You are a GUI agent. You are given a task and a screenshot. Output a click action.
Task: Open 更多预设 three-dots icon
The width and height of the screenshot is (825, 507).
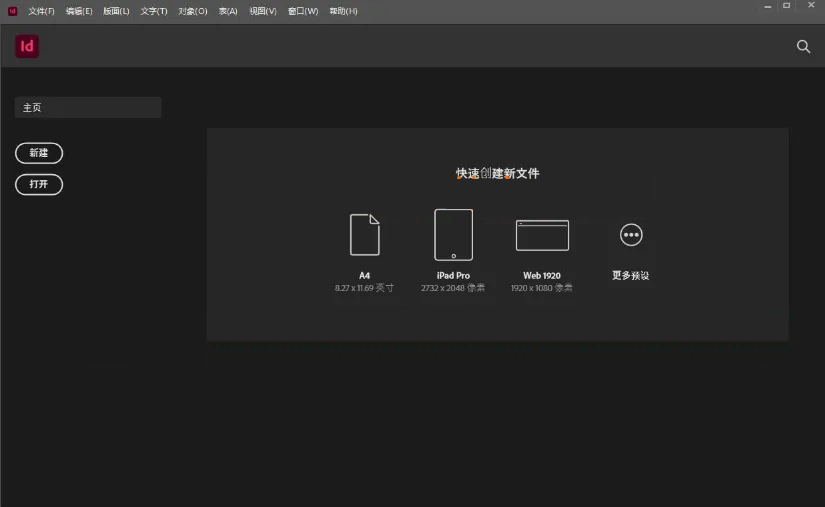631,235
